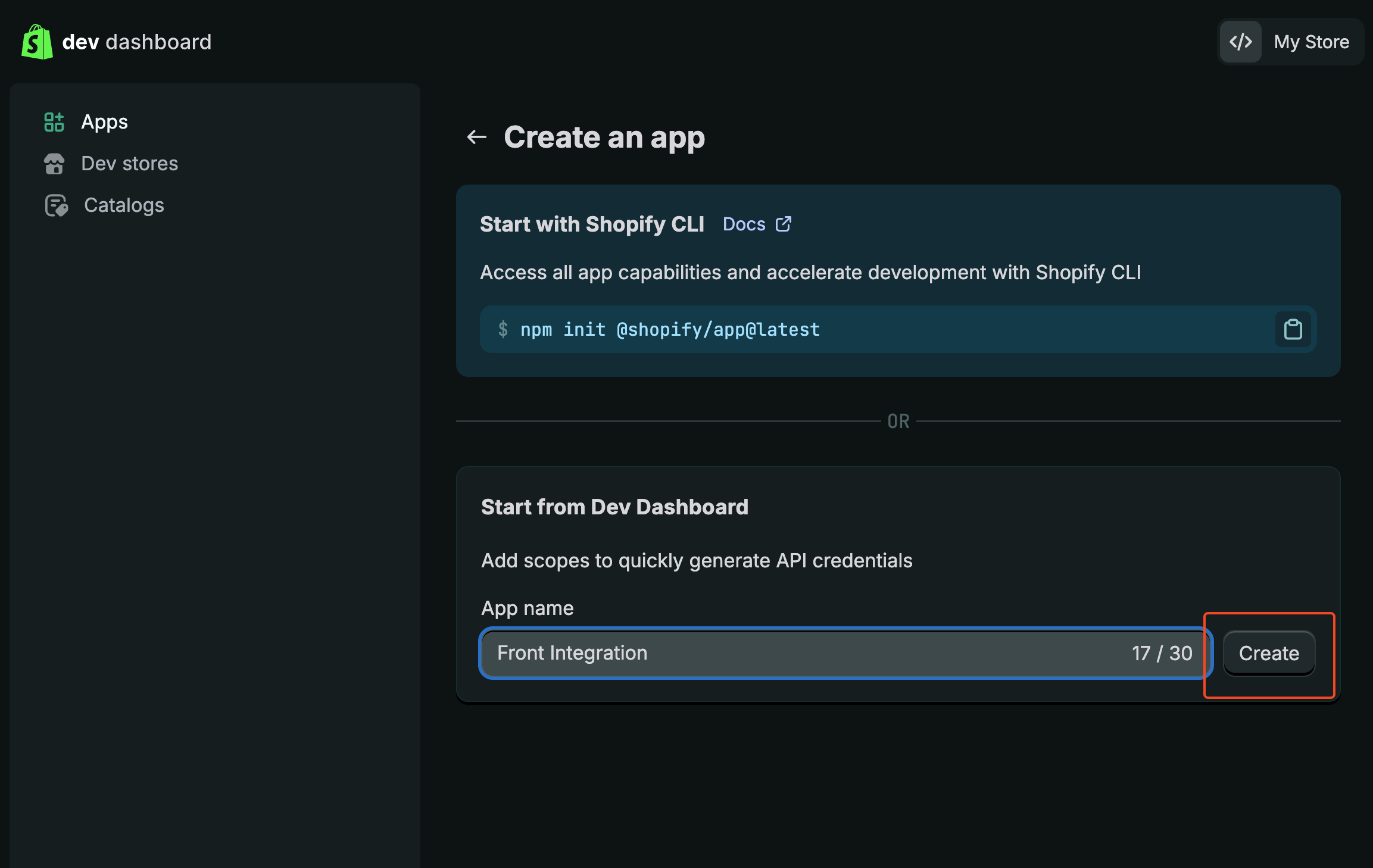1373x868 pixels.
Task: Open the Apps sidebar section
Action: (105, 122)
